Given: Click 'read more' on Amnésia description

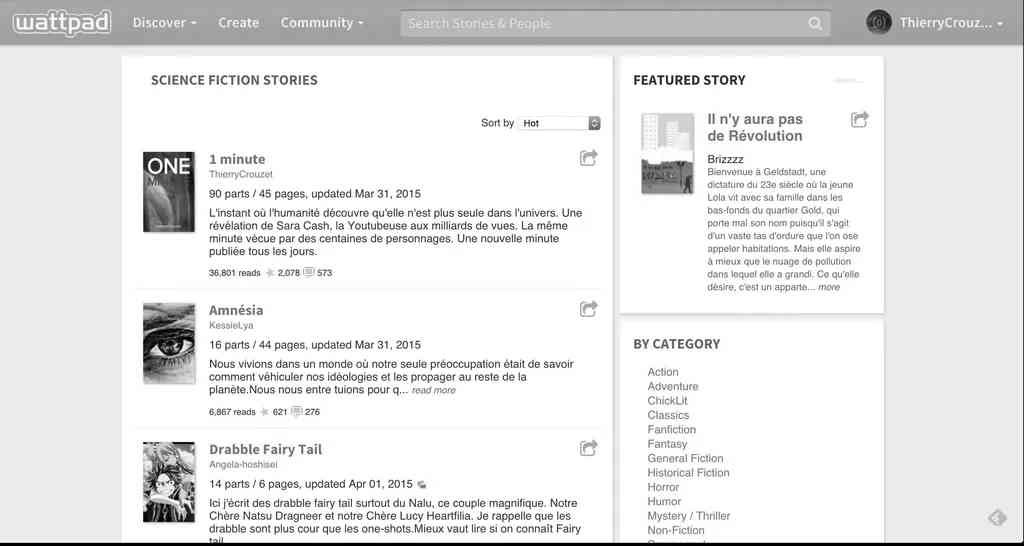Looking at the screenshot, I should [434, 390].
